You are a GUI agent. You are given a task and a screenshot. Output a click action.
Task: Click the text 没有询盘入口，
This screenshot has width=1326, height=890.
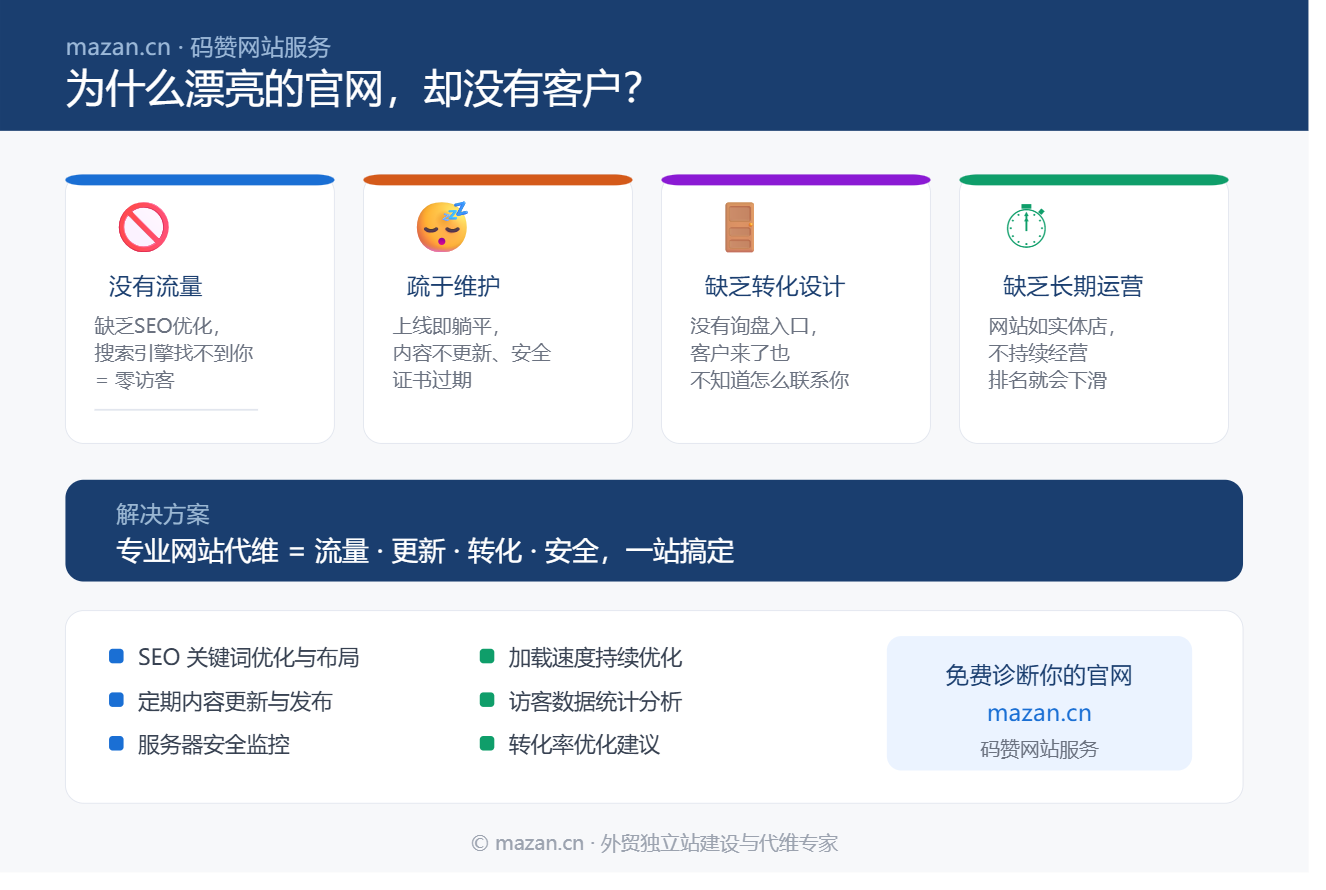[754, 326]
